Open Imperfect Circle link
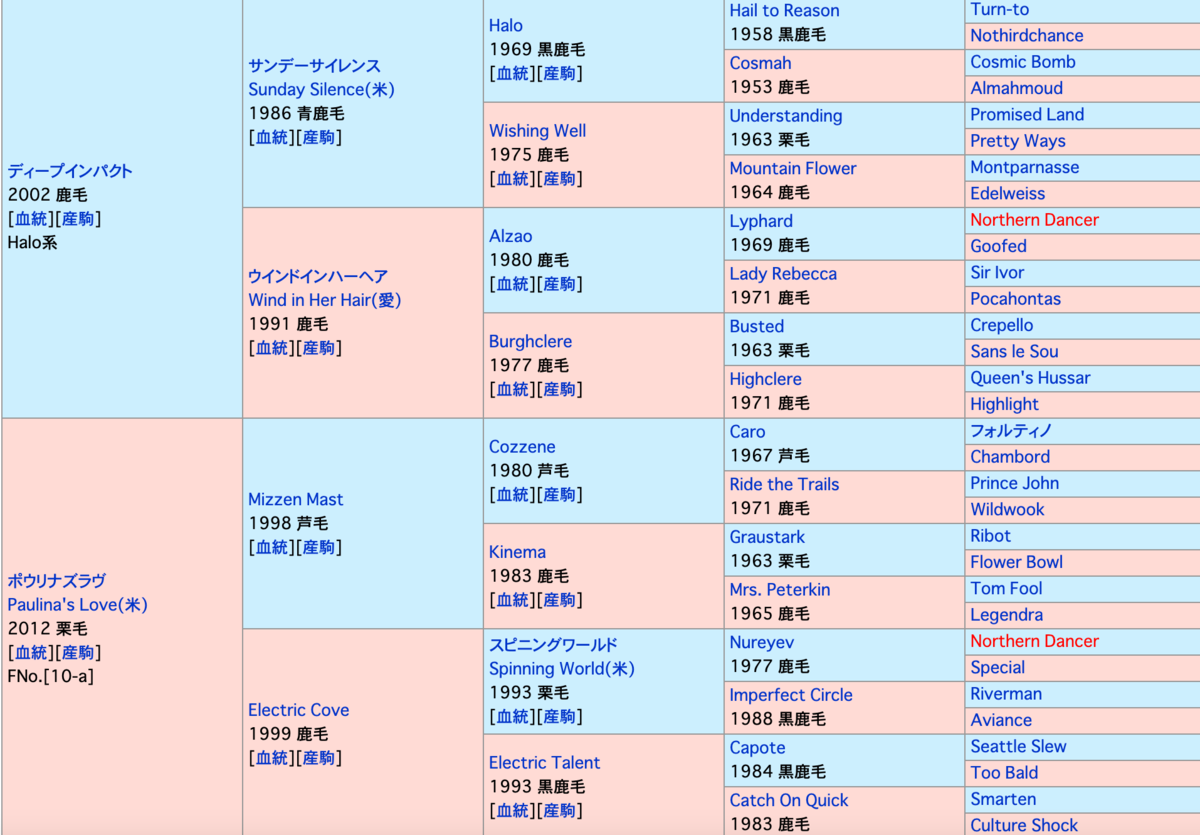1200x835 pixels. coord(792,695)
